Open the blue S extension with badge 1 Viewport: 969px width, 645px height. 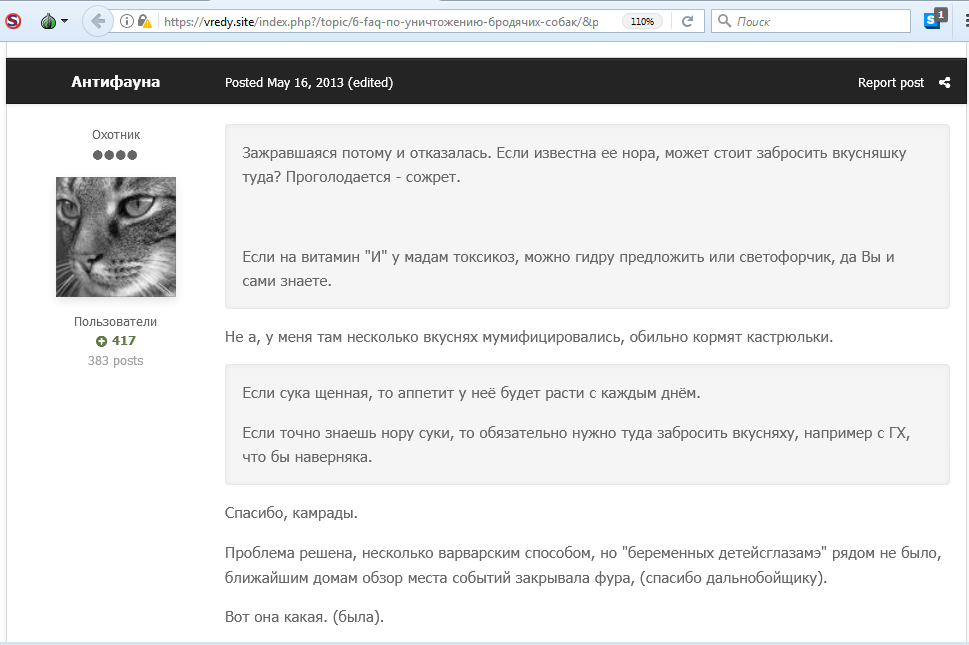point(934,19)
